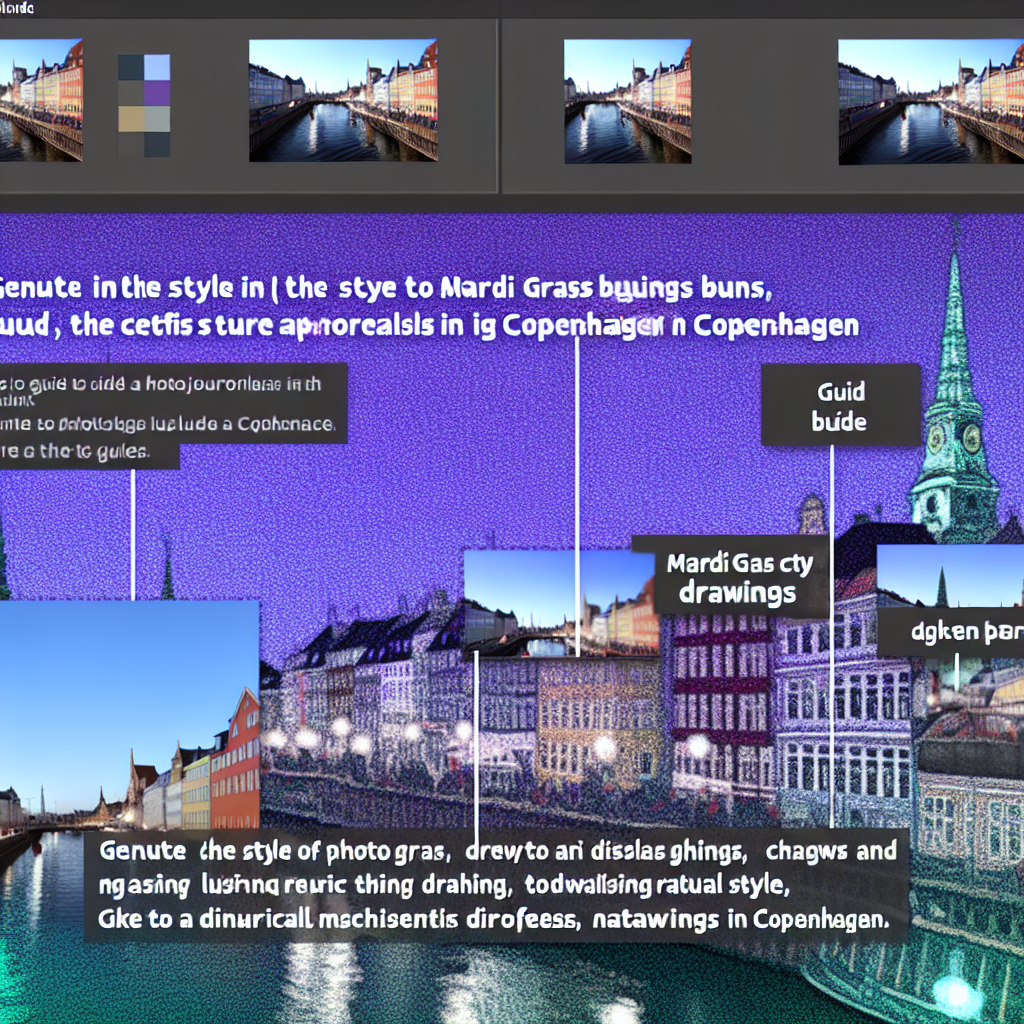
Task: Pick the light lavender blue swatch
Action: coord(157,67)
